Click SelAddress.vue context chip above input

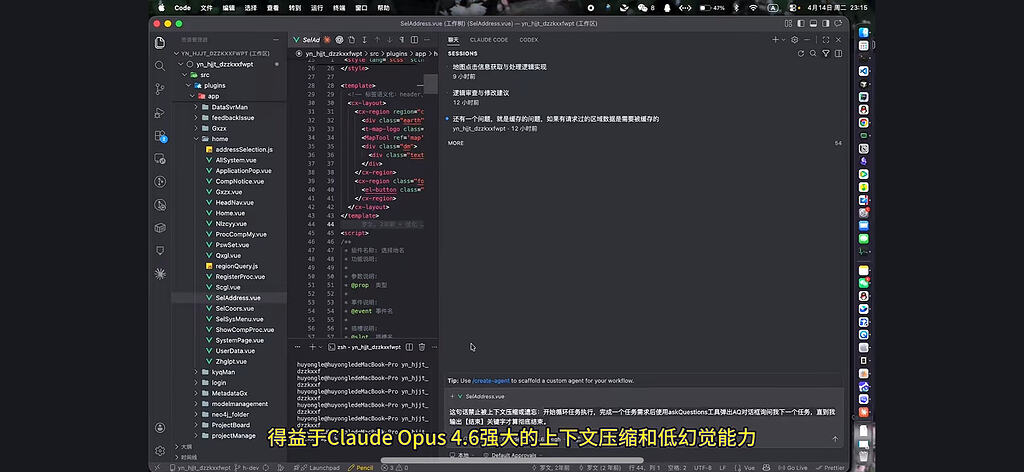[x=481, y=396]
